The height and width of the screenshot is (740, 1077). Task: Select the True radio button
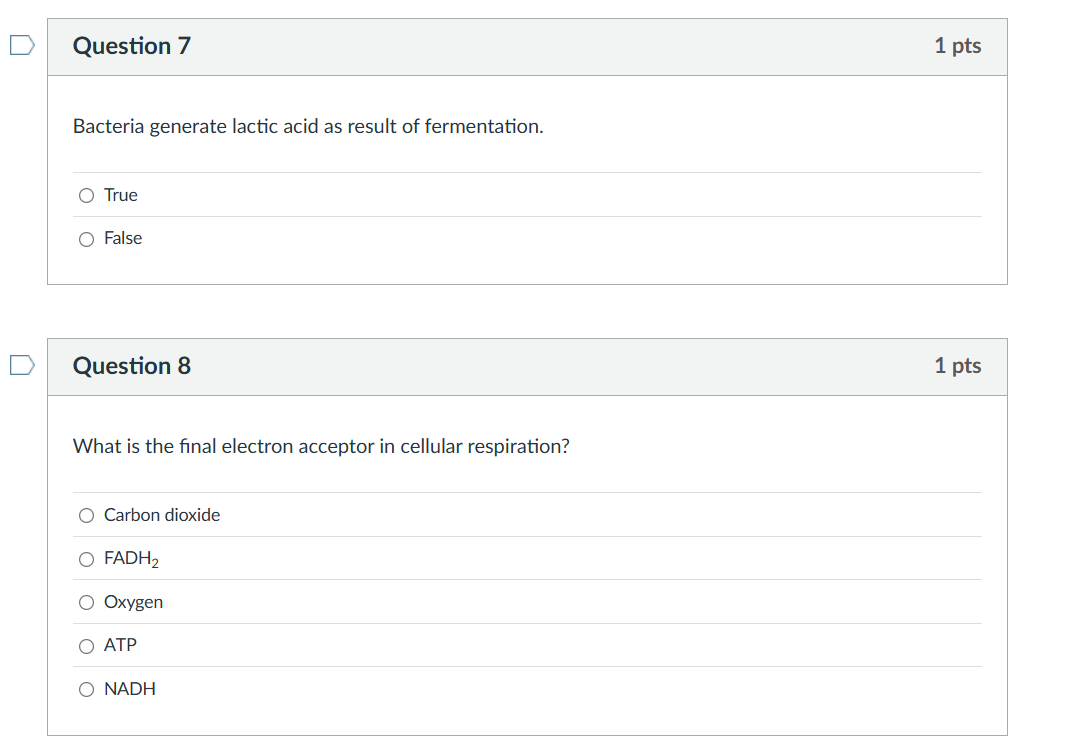[86, 195]
